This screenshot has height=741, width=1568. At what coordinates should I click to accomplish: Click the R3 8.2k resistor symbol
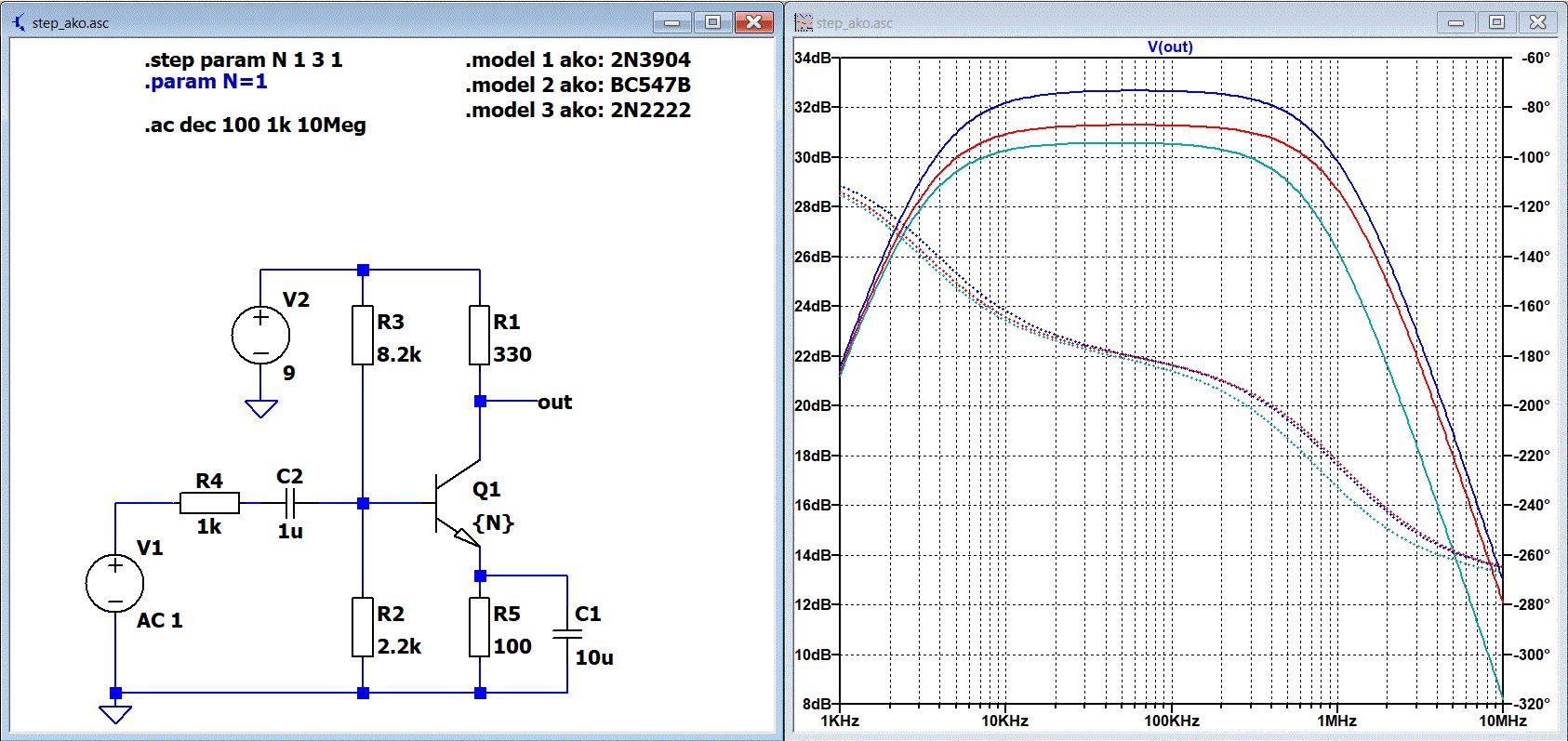[363, 336]
